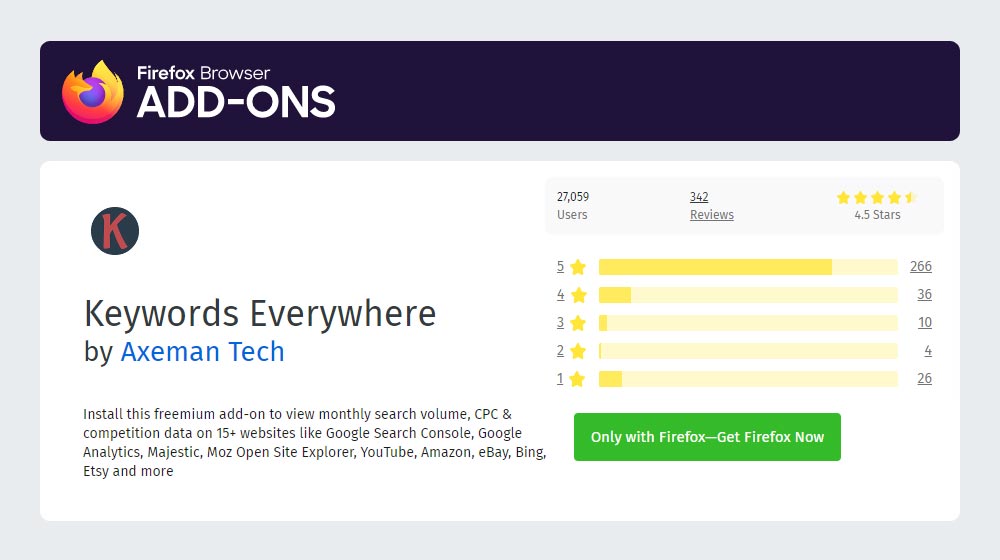Open the Axeman Tech author link
This screenshot has height=560, width=1000.
pos(202,351)
